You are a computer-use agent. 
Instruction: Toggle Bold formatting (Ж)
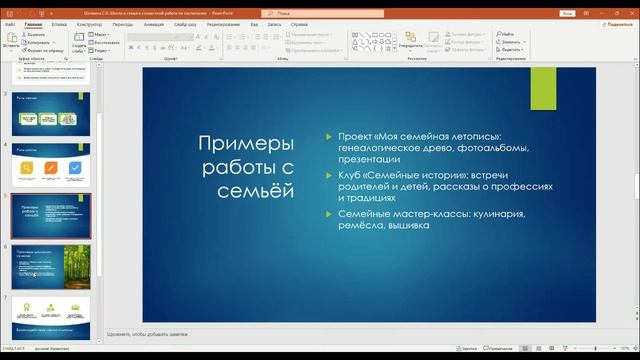click(x=131, y=48)
